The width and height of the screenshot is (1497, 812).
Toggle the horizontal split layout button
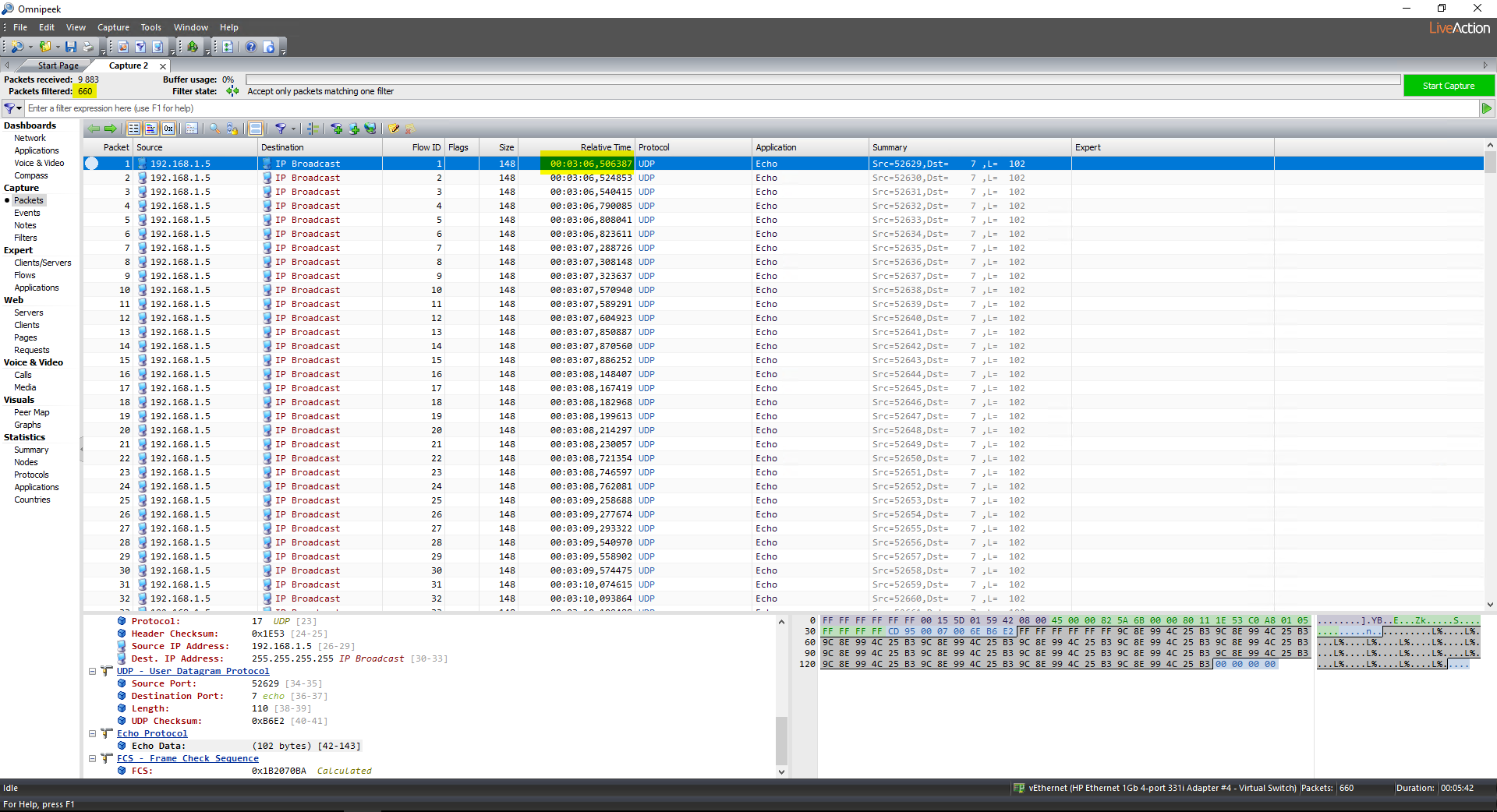(255, 129)
